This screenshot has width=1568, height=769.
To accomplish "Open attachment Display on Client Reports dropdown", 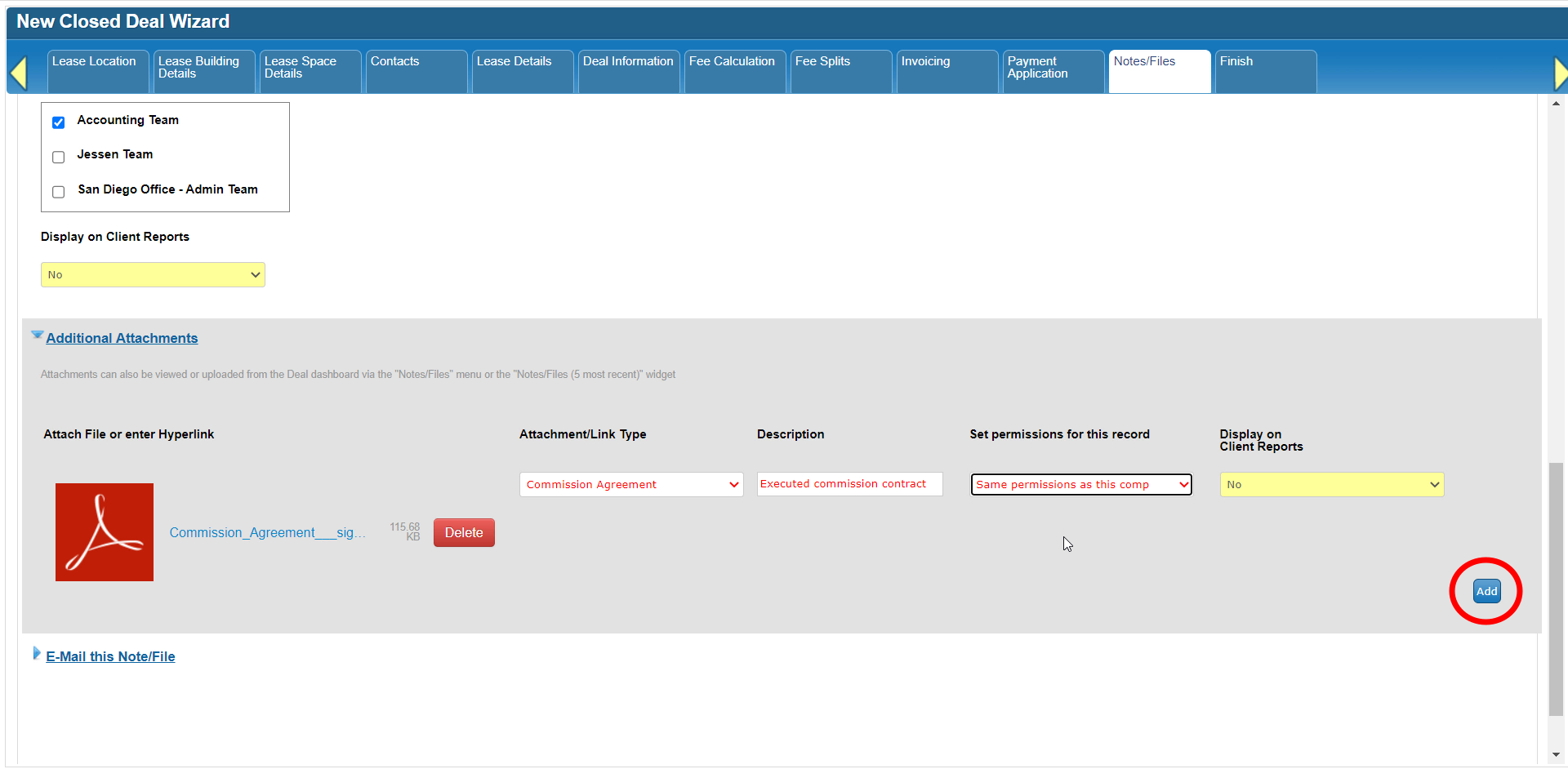I will coord(1332,485).
